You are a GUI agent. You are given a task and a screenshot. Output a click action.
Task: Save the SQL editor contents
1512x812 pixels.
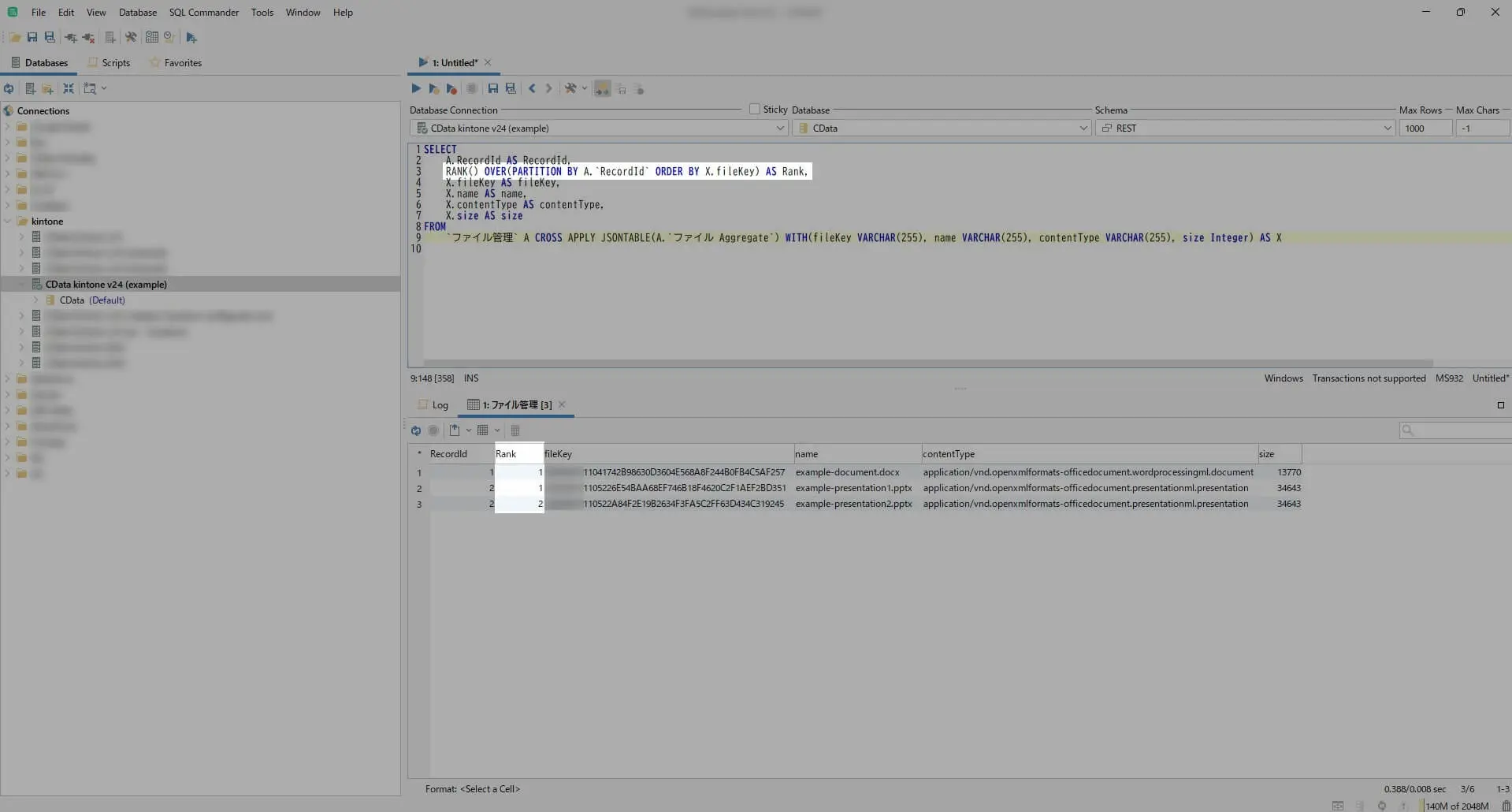click(x=492, y=89)
